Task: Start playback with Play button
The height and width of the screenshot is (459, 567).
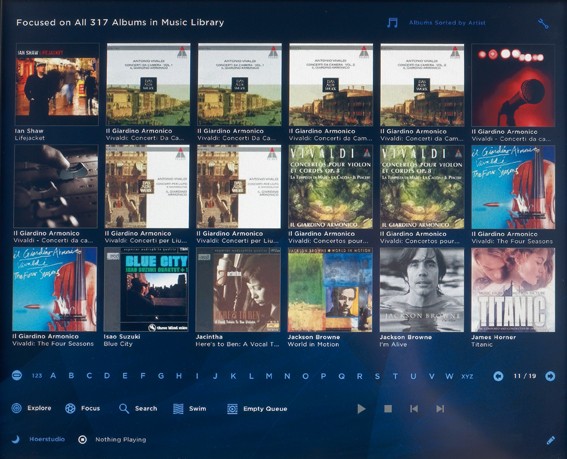Action: (361, 409)
